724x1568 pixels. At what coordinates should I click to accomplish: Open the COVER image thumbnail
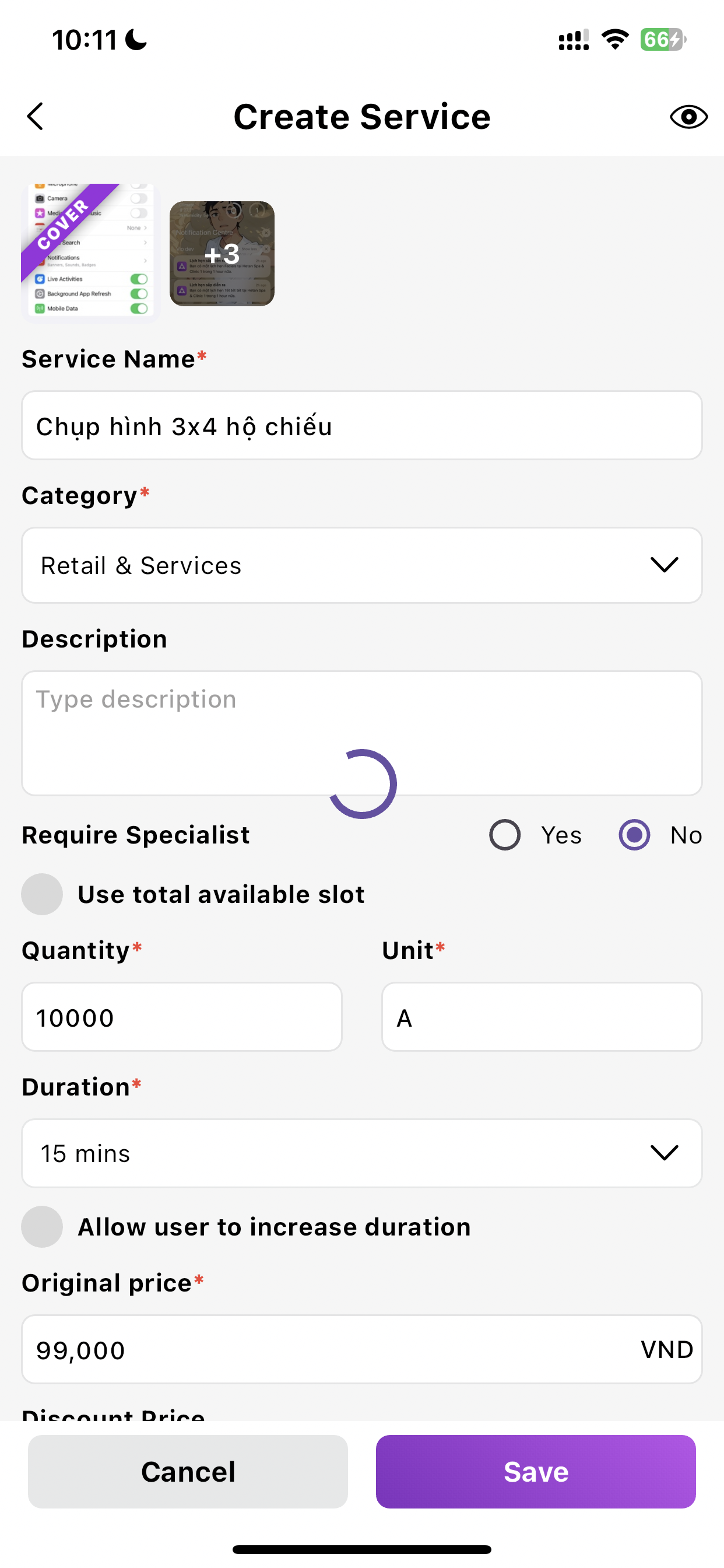point(90,250)
